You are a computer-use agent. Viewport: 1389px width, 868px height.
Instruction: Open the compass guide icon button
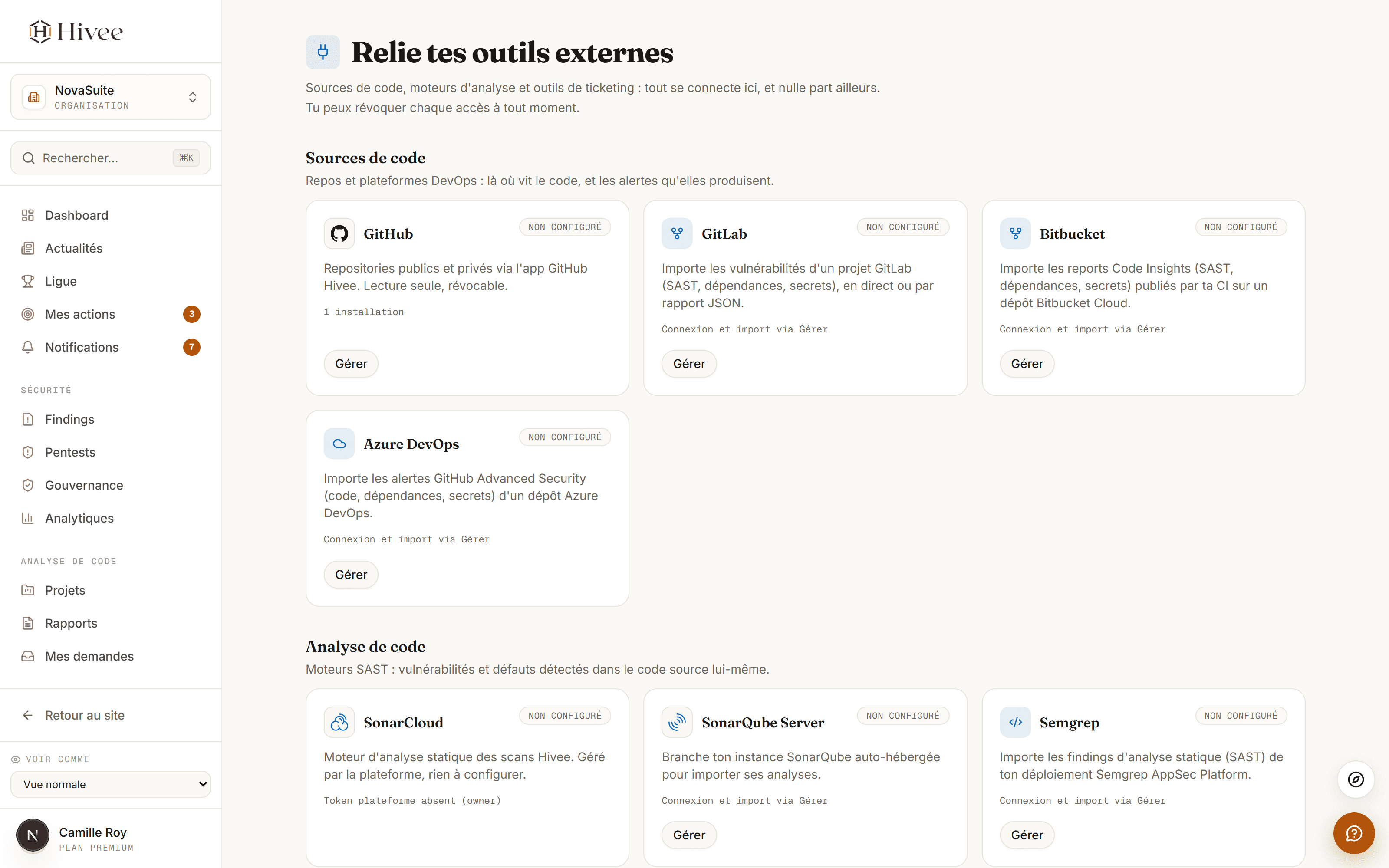tap(1356, 779)
